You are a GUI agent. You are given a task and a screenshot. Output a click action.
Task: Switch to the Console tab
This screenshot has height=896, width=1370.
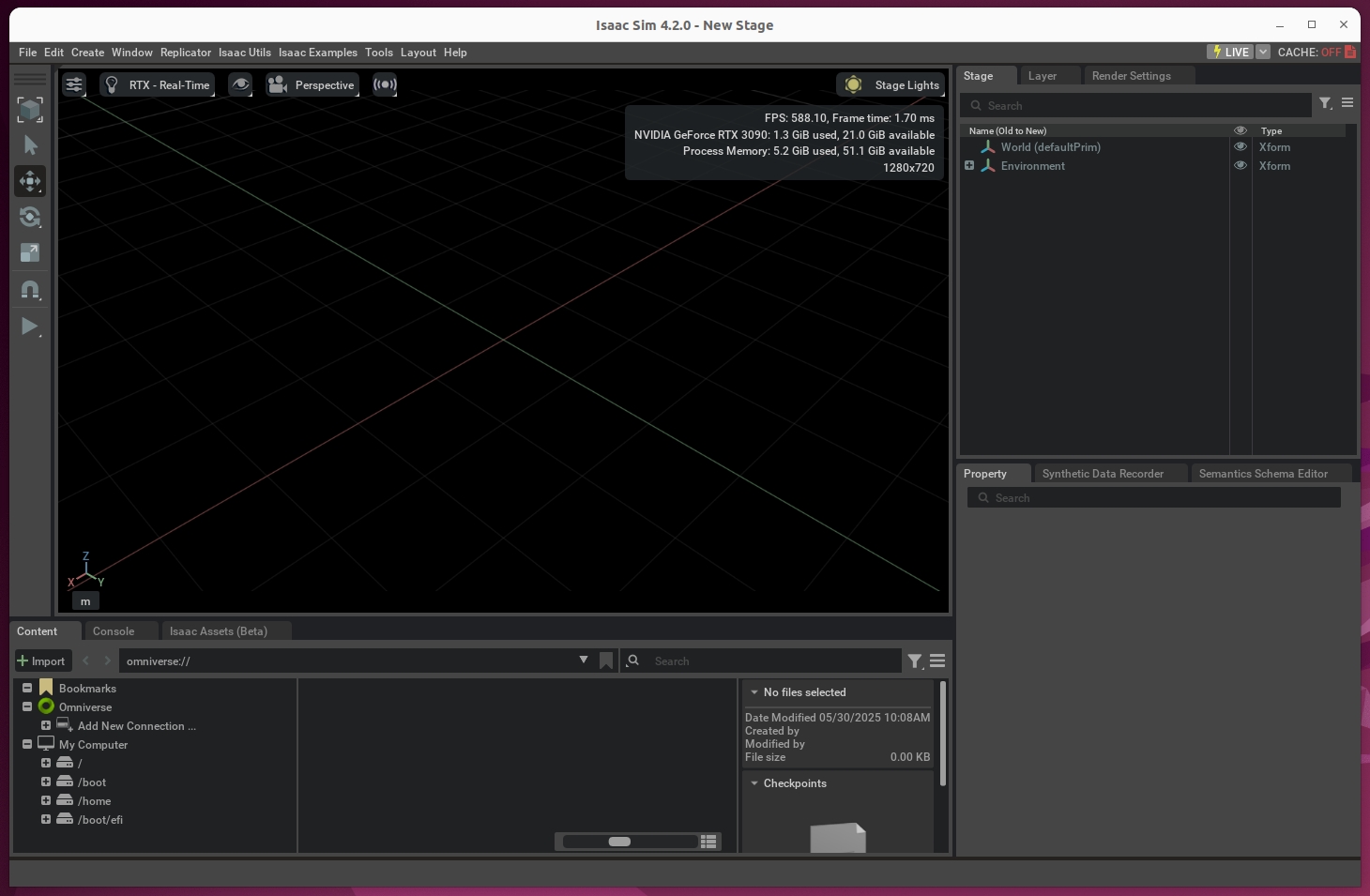pos(114,631)
